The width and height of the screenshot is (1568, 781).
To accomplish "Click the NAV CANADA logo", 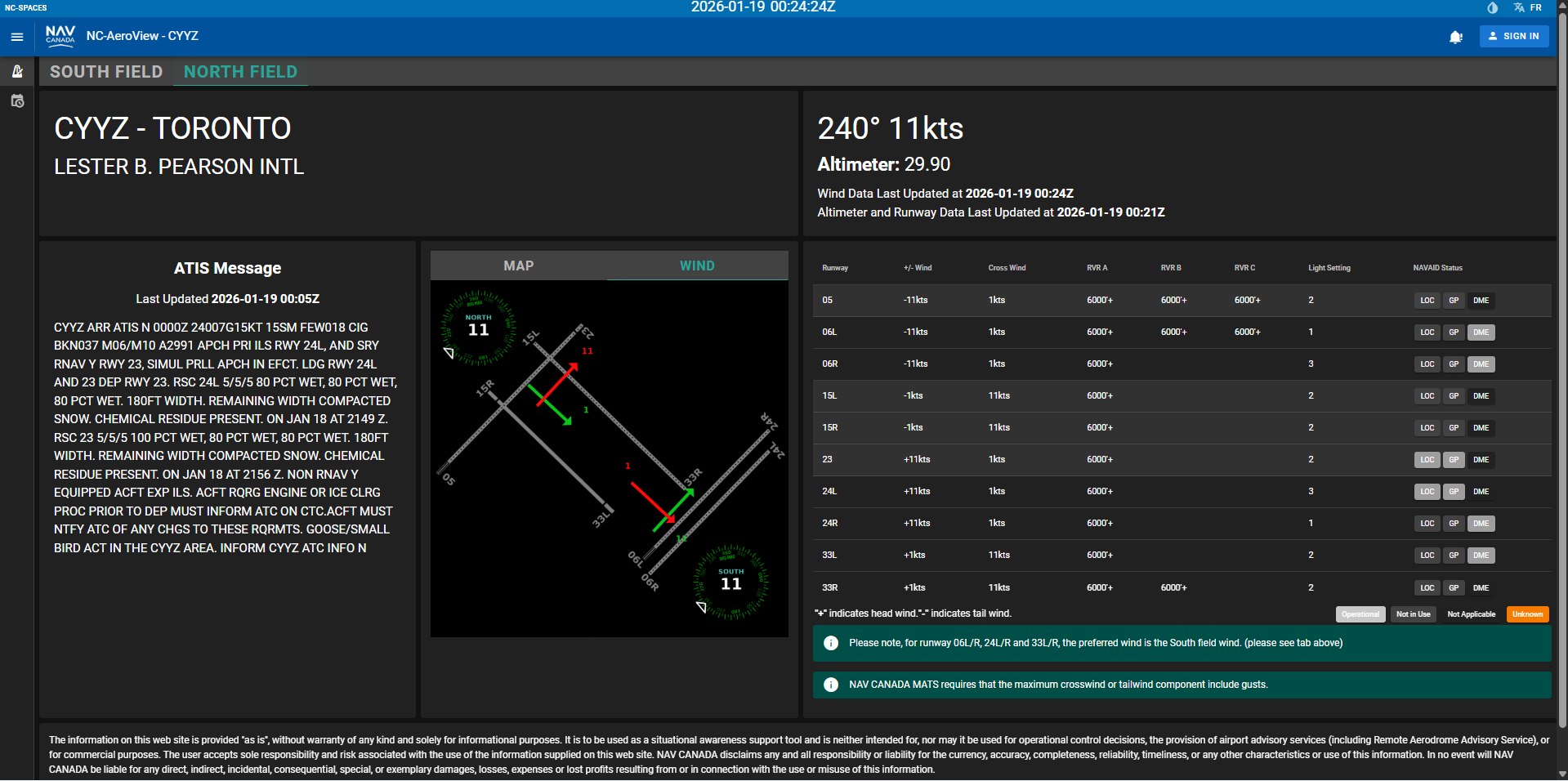I will pos(60,36).
